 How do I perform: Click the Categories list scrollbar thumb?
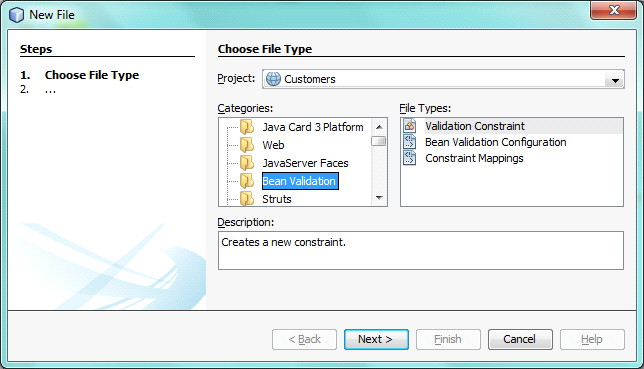click(x=378, y=141)
